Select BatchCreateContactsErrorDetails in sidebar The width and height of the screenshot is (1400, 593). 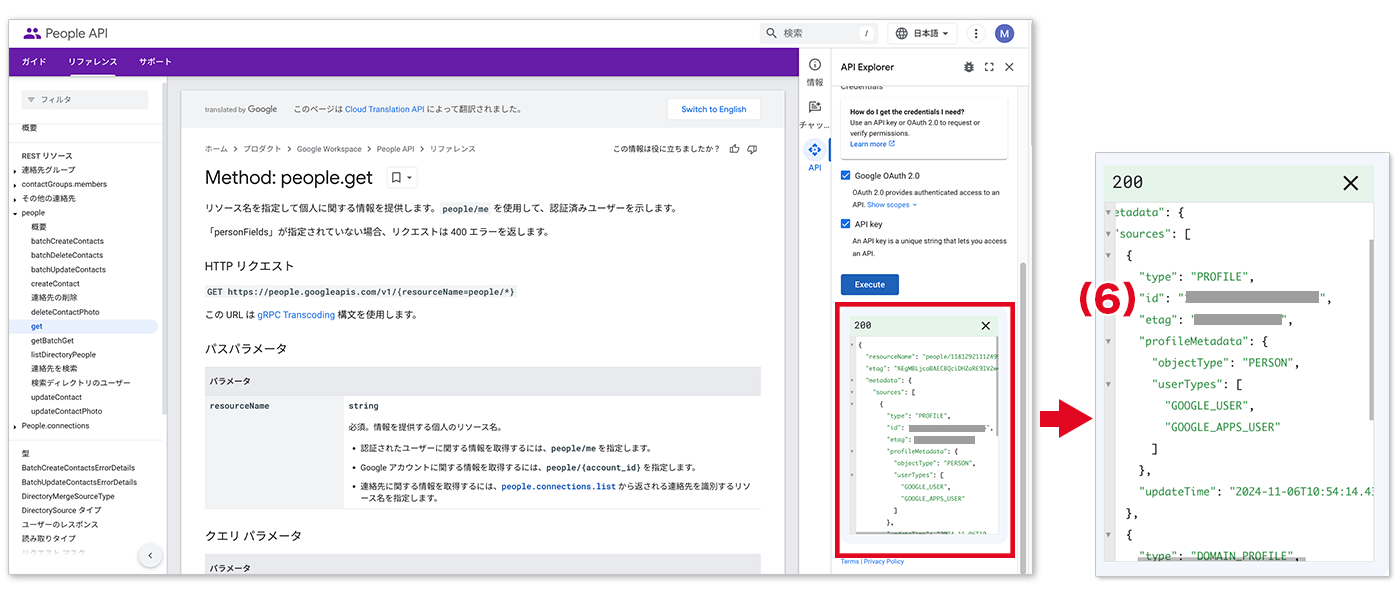pyautogui.click(x=78, y=468)
